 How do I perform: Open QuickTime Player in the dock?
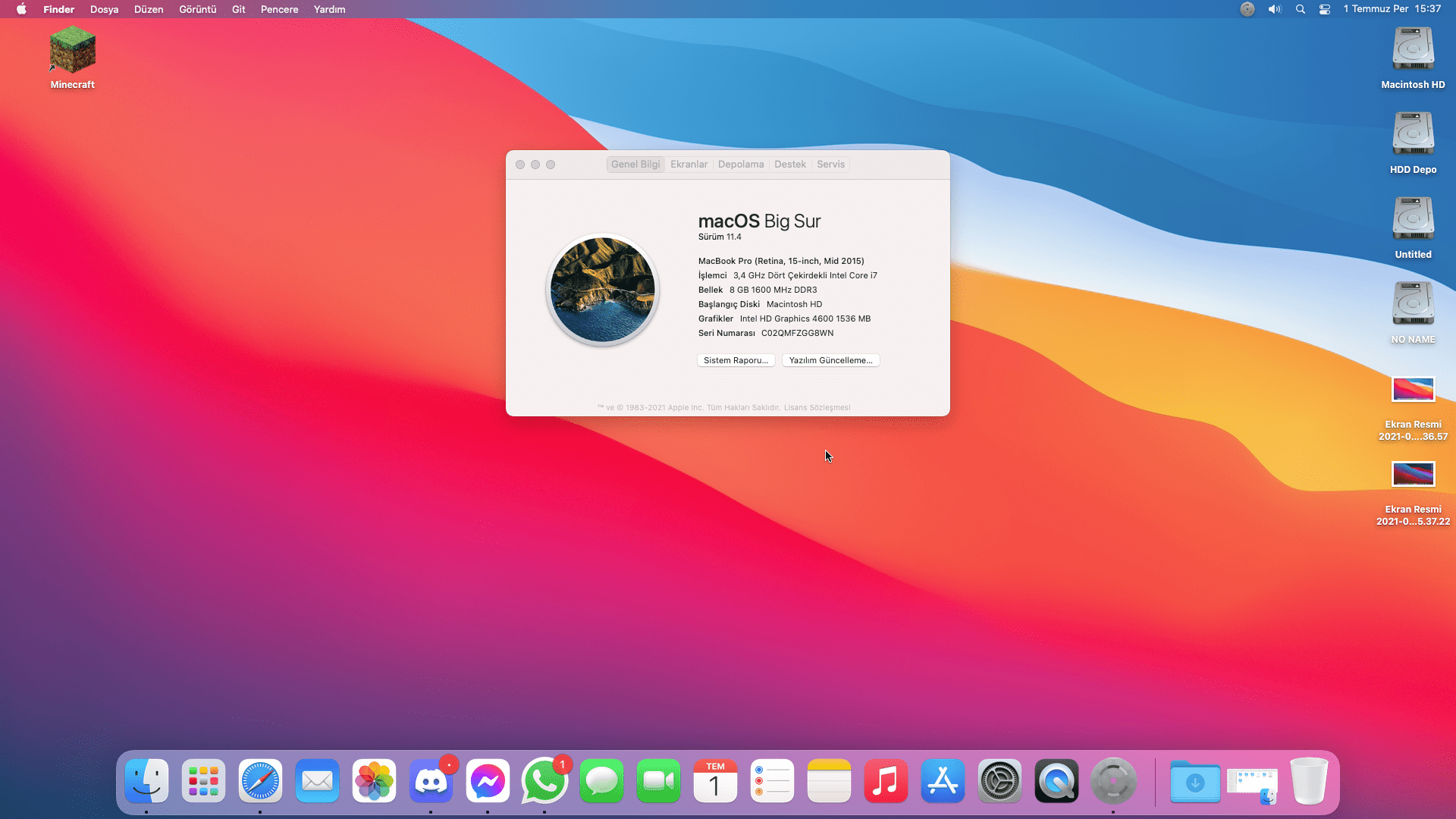point(1056,781)
